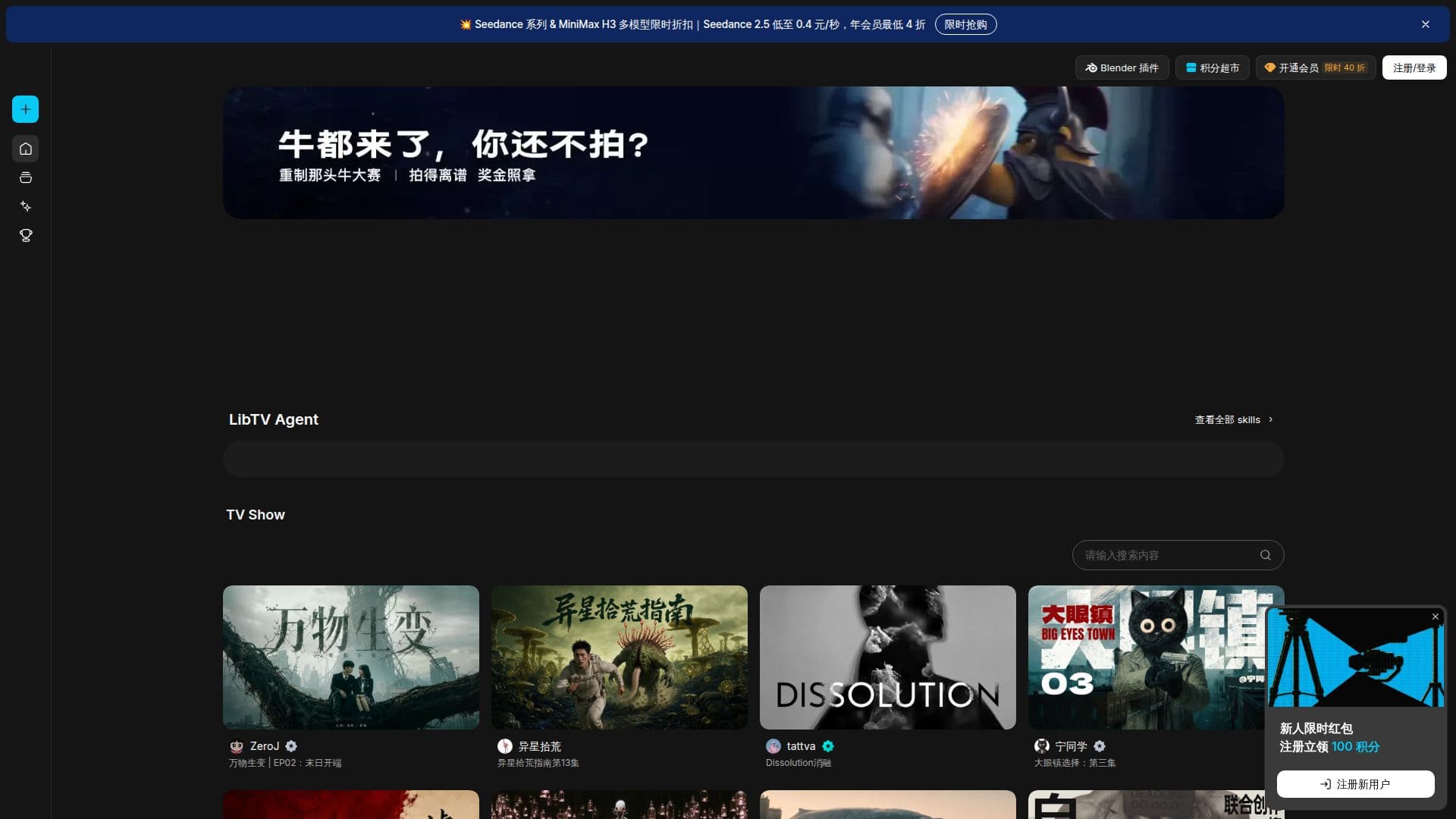1456x819 pixels.
Task: Click 开通会员 membership button
Action: coord(1316,67)
